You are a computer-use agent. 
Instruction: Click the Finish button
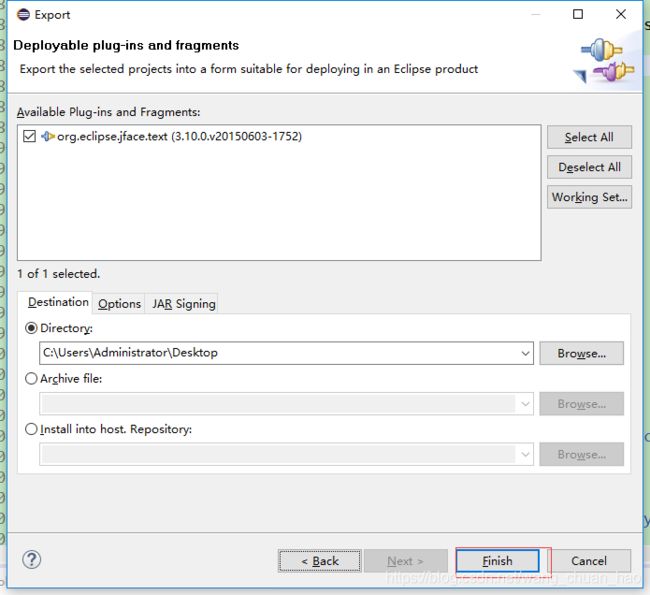pyautogui.click(x=497, y=561)
